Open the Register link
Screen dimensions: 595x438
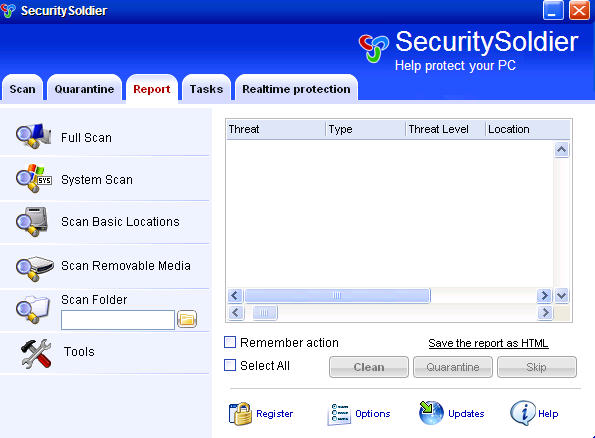coord(275,414)
